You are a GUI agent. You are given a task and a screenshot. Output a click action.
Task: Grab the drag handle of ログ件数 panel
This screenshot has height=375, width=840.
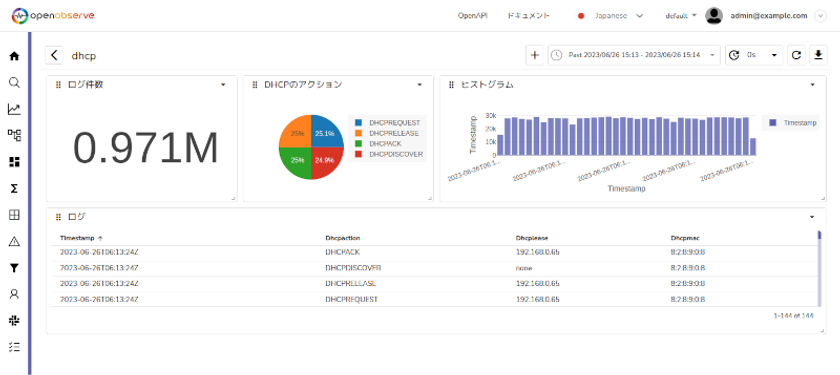(58, 85)
